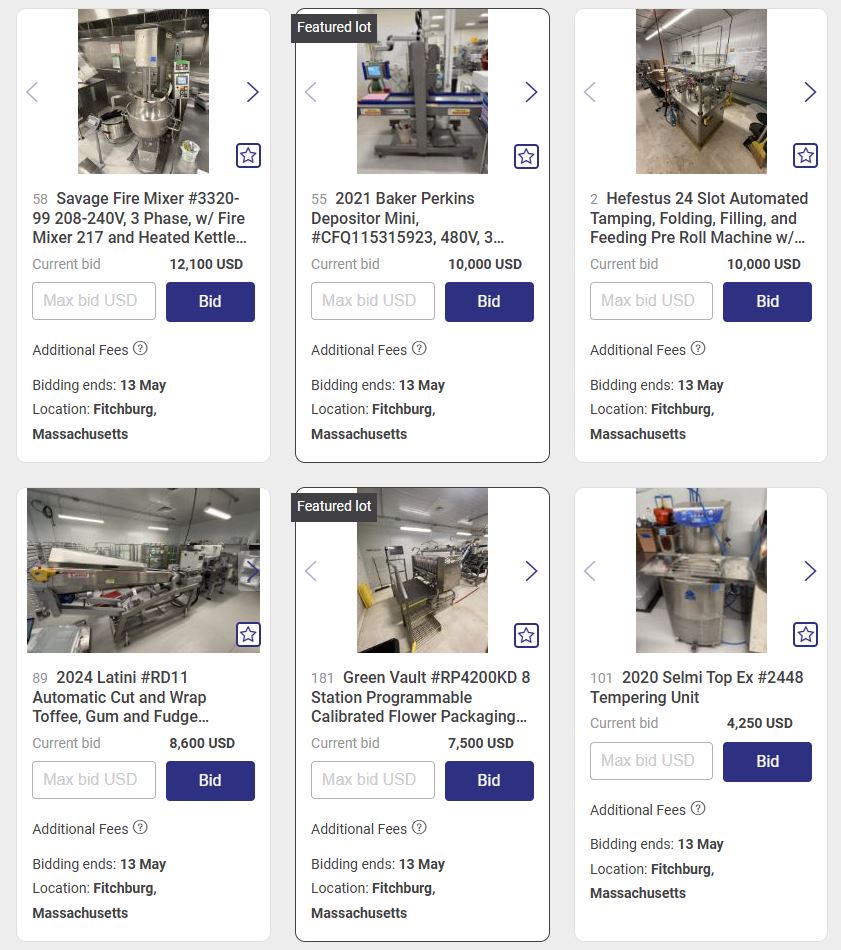Show Additional Fees info for Savage Fire Mixer
The width and height of the screenshot is (841, 950).
pyautogui.click(x=141, y=348)
